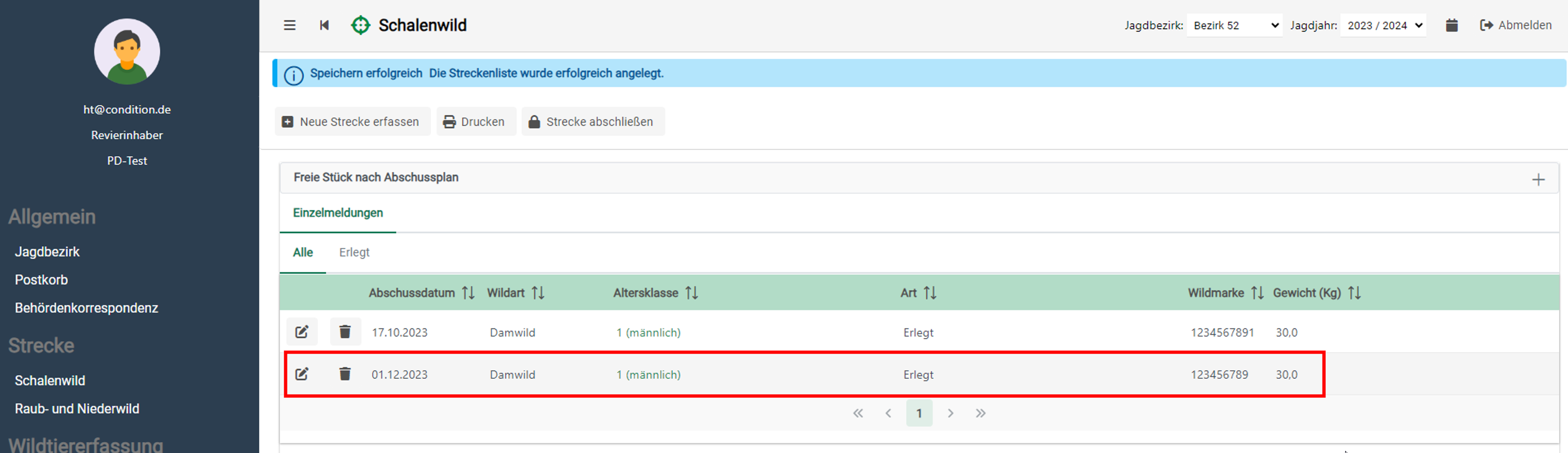Viewport: 1568px width, 453px height.
Task: Click Neue Strecke erfassen button
Action: [352, 122]
